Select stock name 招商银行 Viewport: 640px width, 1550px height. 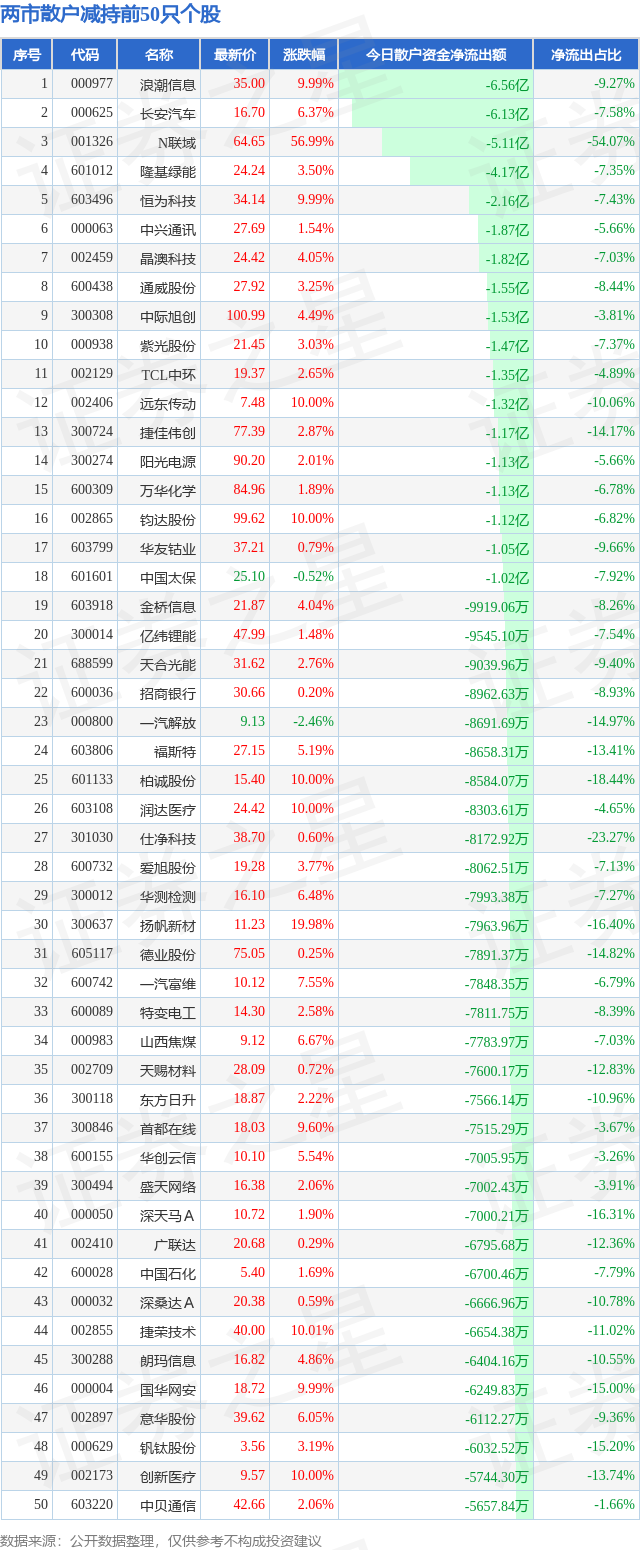click(168, 693)
